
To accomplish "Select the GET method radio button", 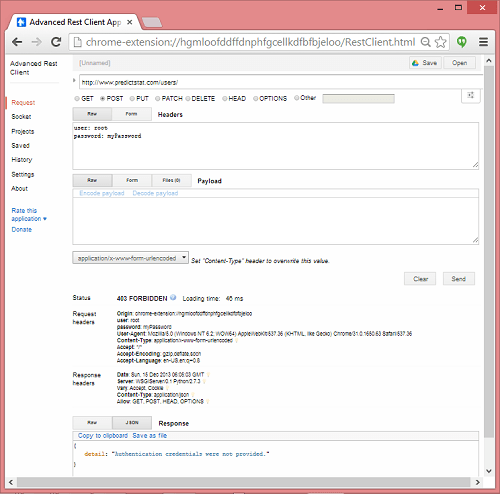I will coord(77,99).
